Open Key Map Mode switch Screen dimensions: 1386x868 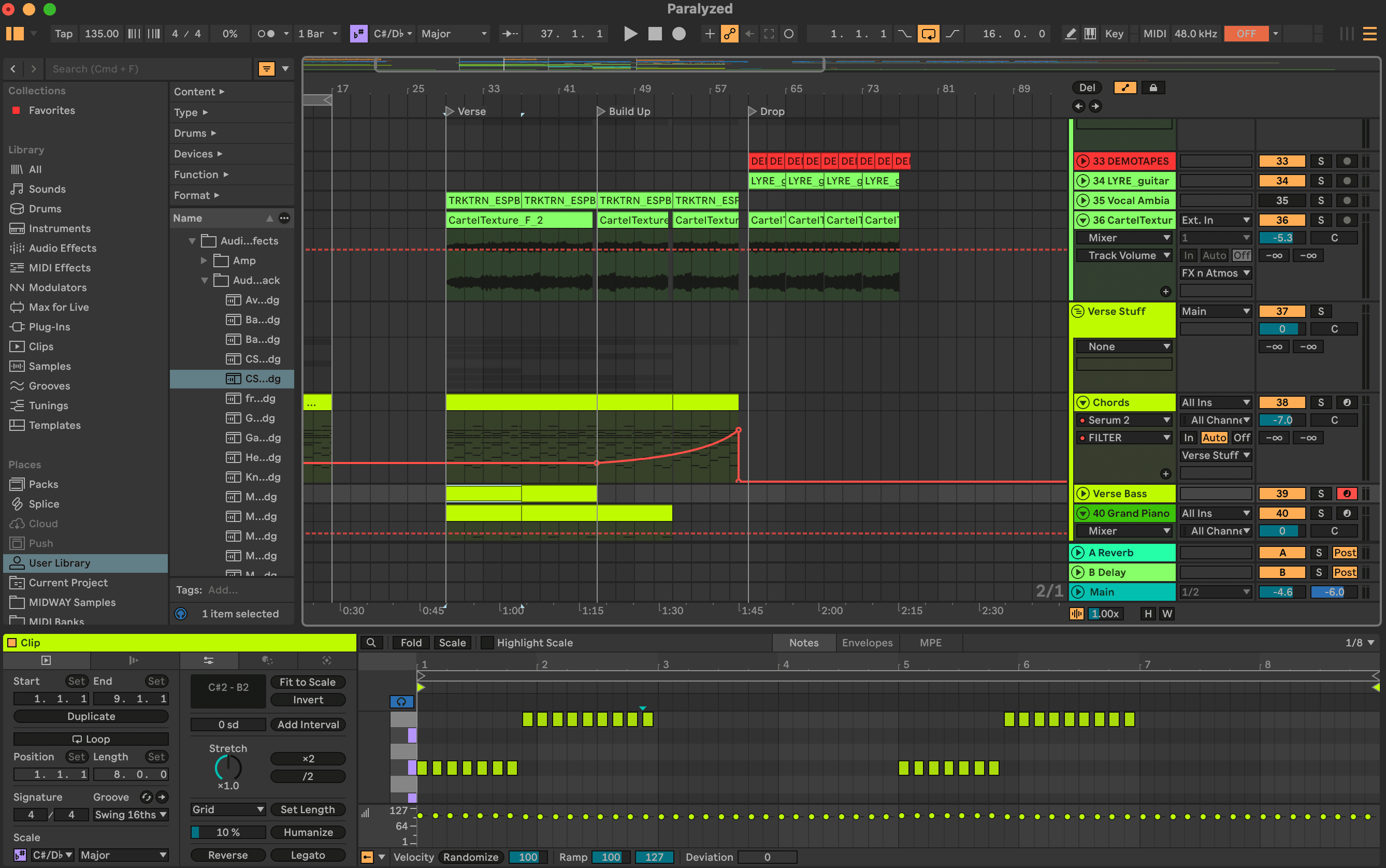(1114, 33)
